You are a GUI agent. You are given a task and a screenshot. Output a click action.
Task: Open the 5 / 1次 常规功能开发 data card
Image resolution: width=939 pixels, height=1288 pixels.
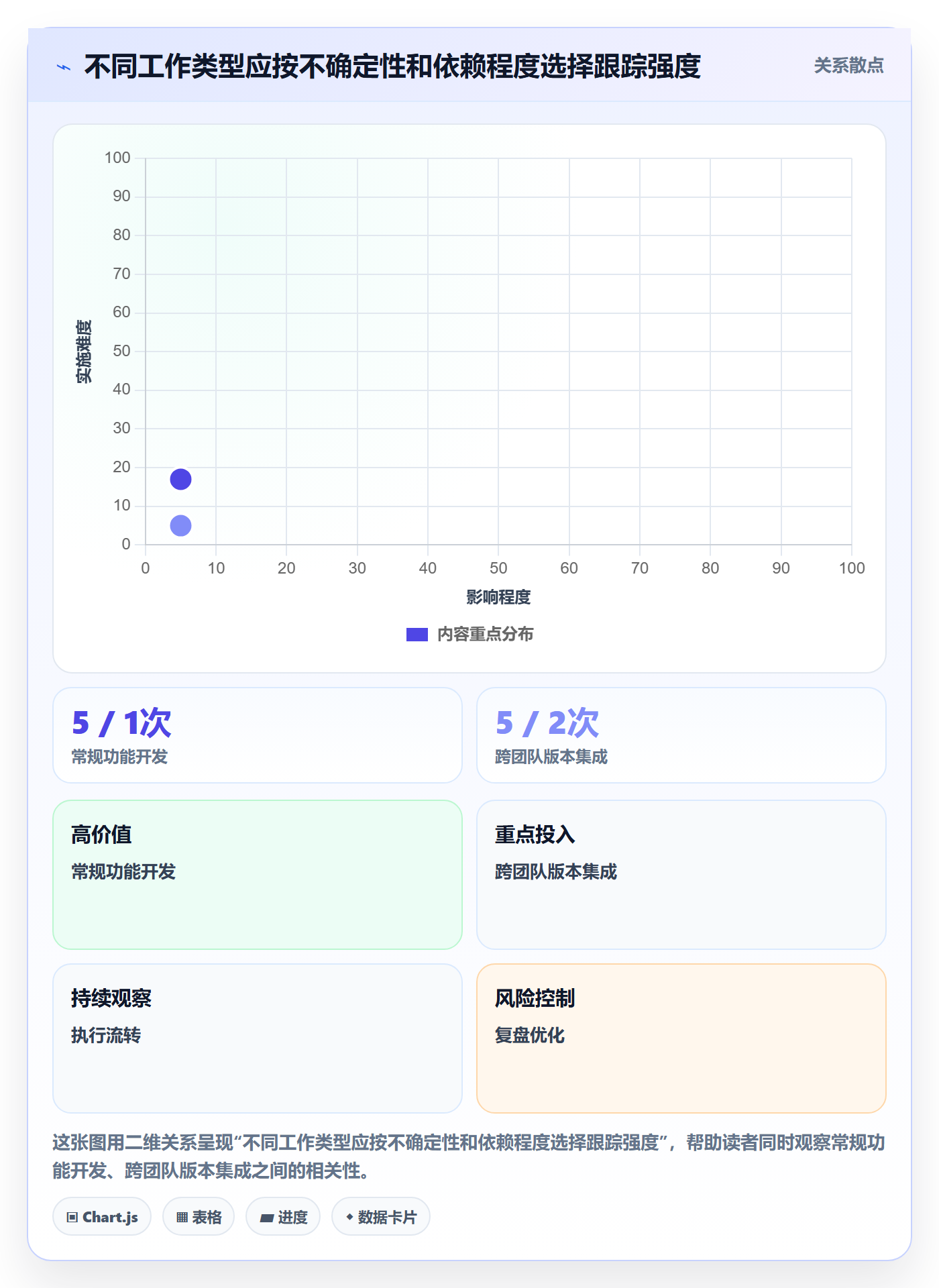click(258, 735)
